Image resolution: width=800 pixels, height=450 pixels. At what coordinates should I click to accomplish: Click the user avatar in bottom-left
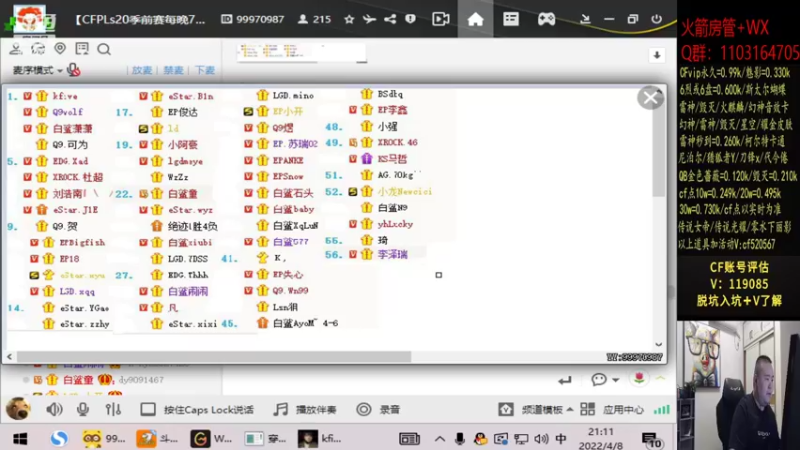coord(18,409)
